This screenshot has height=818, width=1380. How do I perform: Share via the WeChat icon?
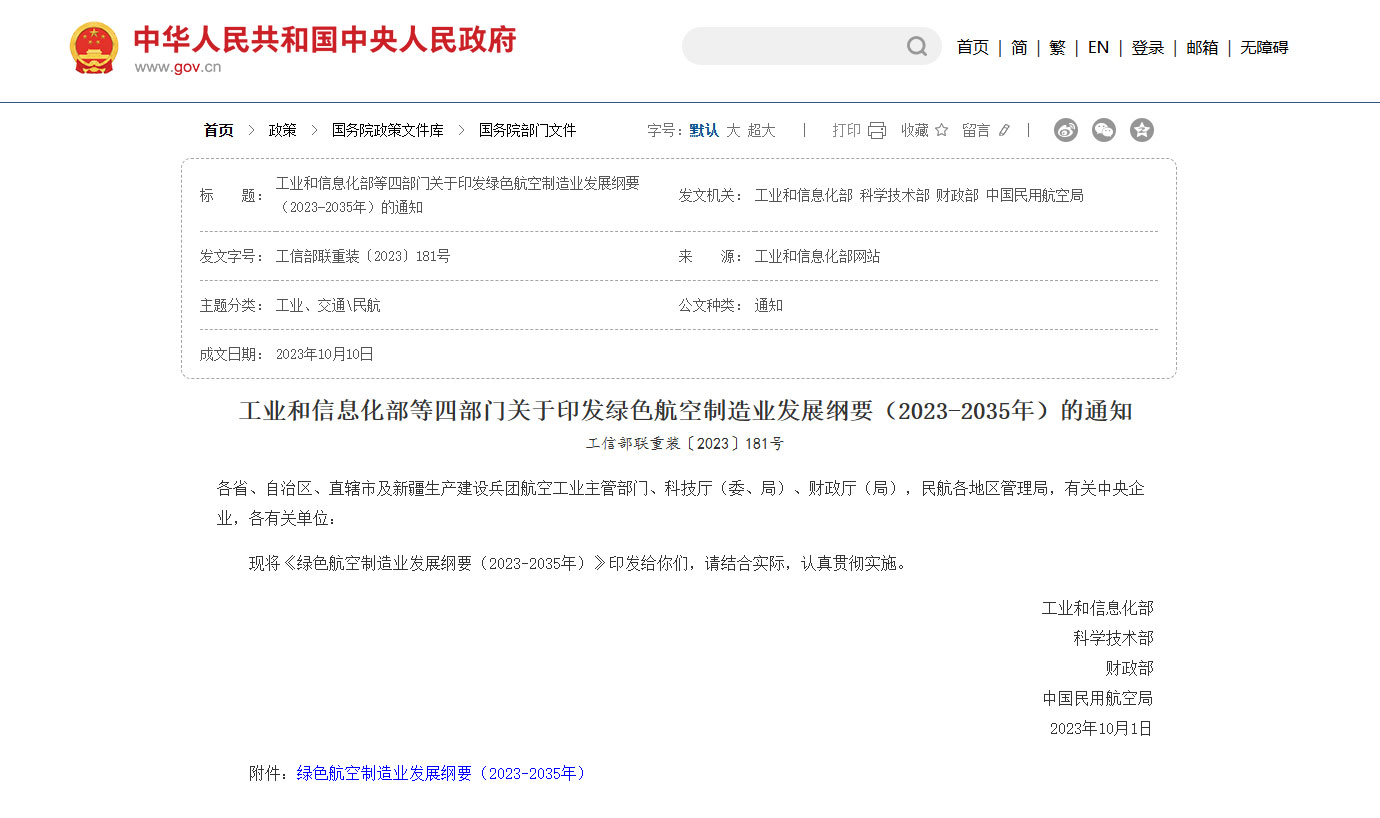tap(1104, 130)
